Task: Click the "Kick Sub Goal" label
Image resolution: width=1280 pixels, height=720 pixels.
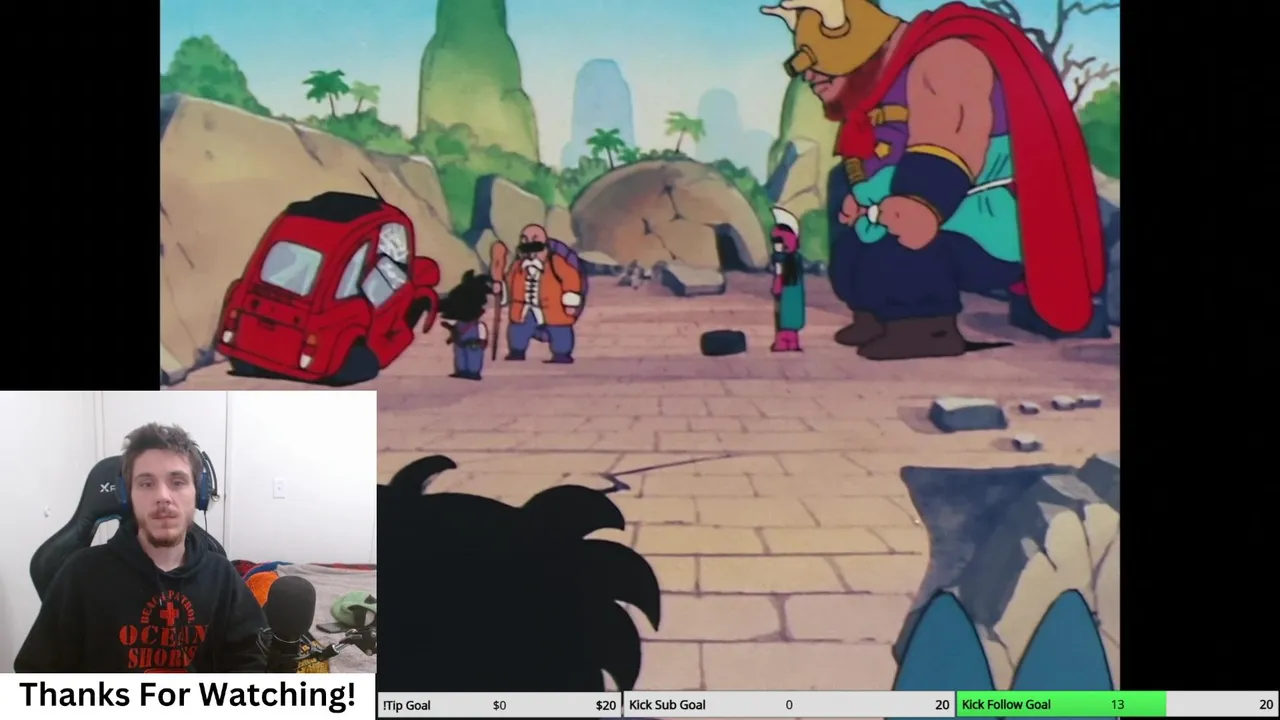Action: click(x=667, y=705)
